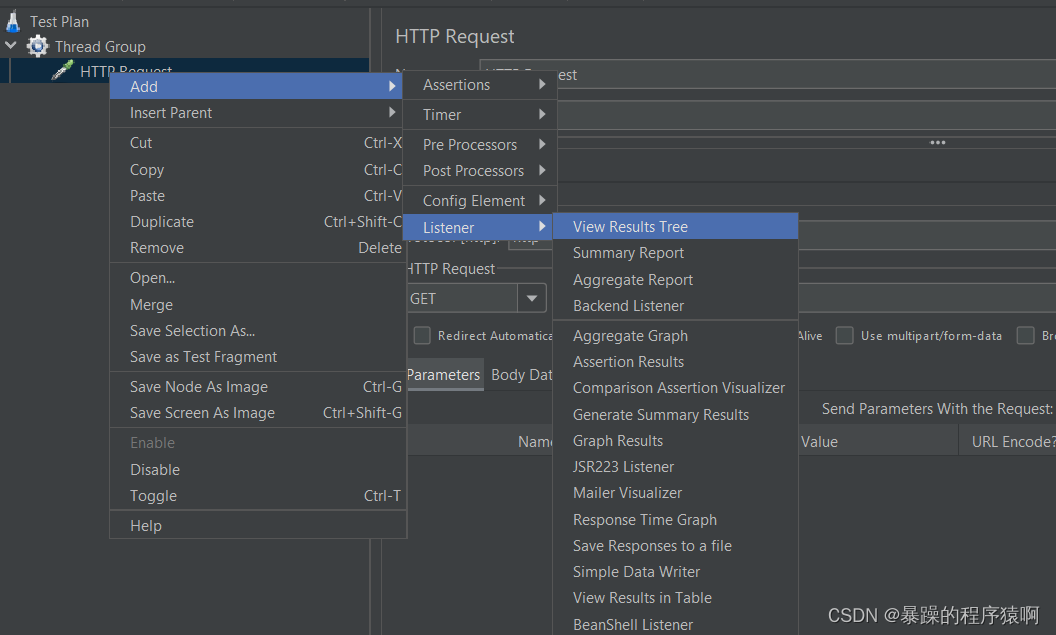Select View Results Tree listener

pyautogui.click(x=675, y=226)
